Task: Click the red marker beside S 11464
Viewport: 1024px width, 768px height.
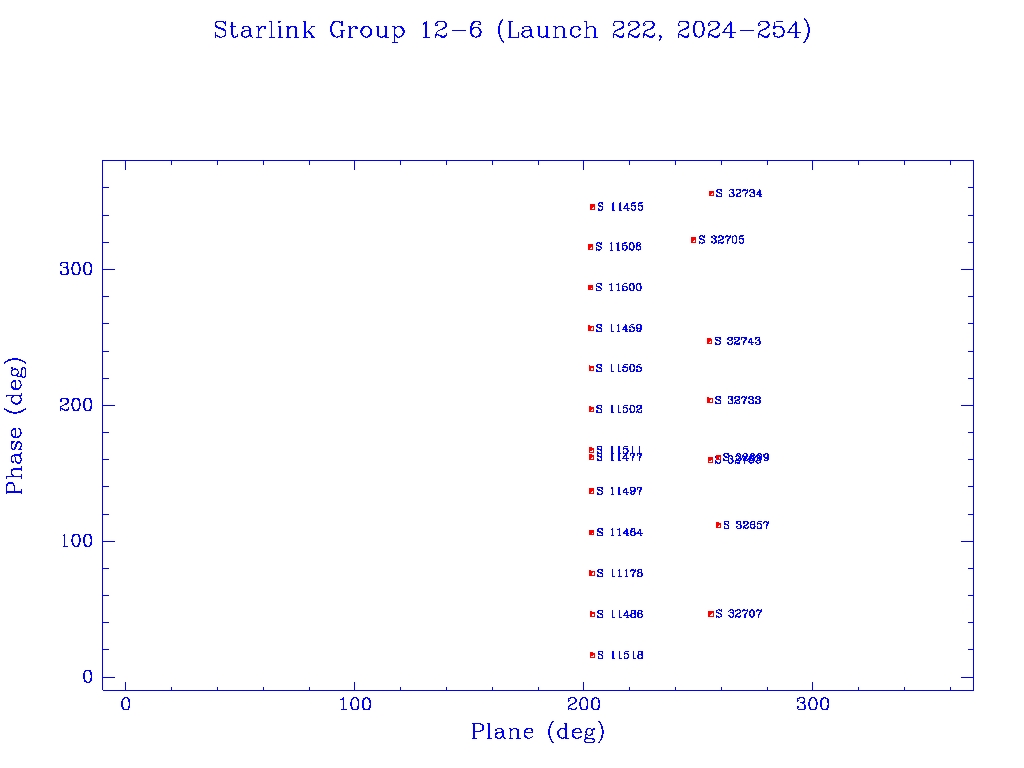Action: [592, 532]
